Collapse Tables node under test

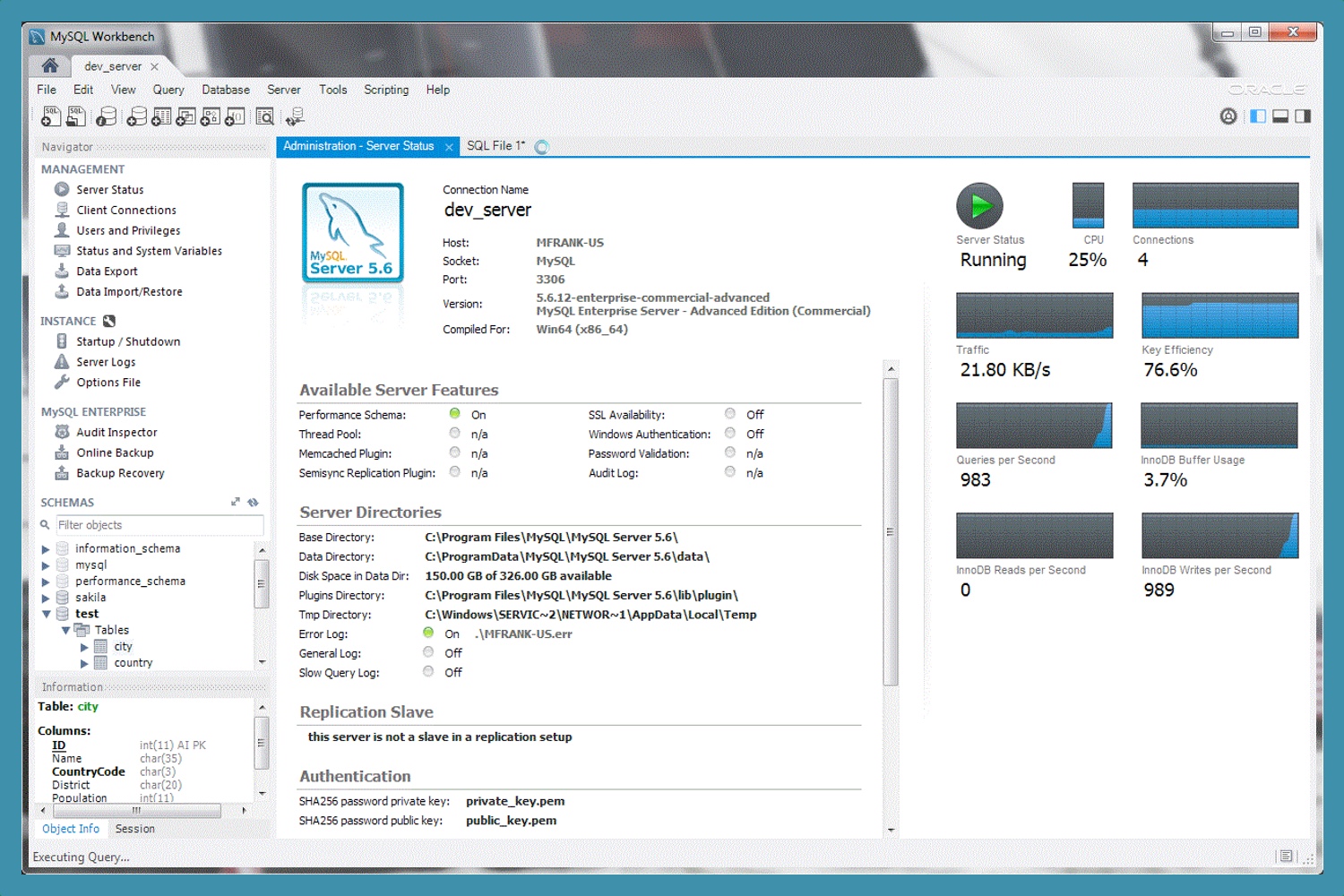coord(65,630)
